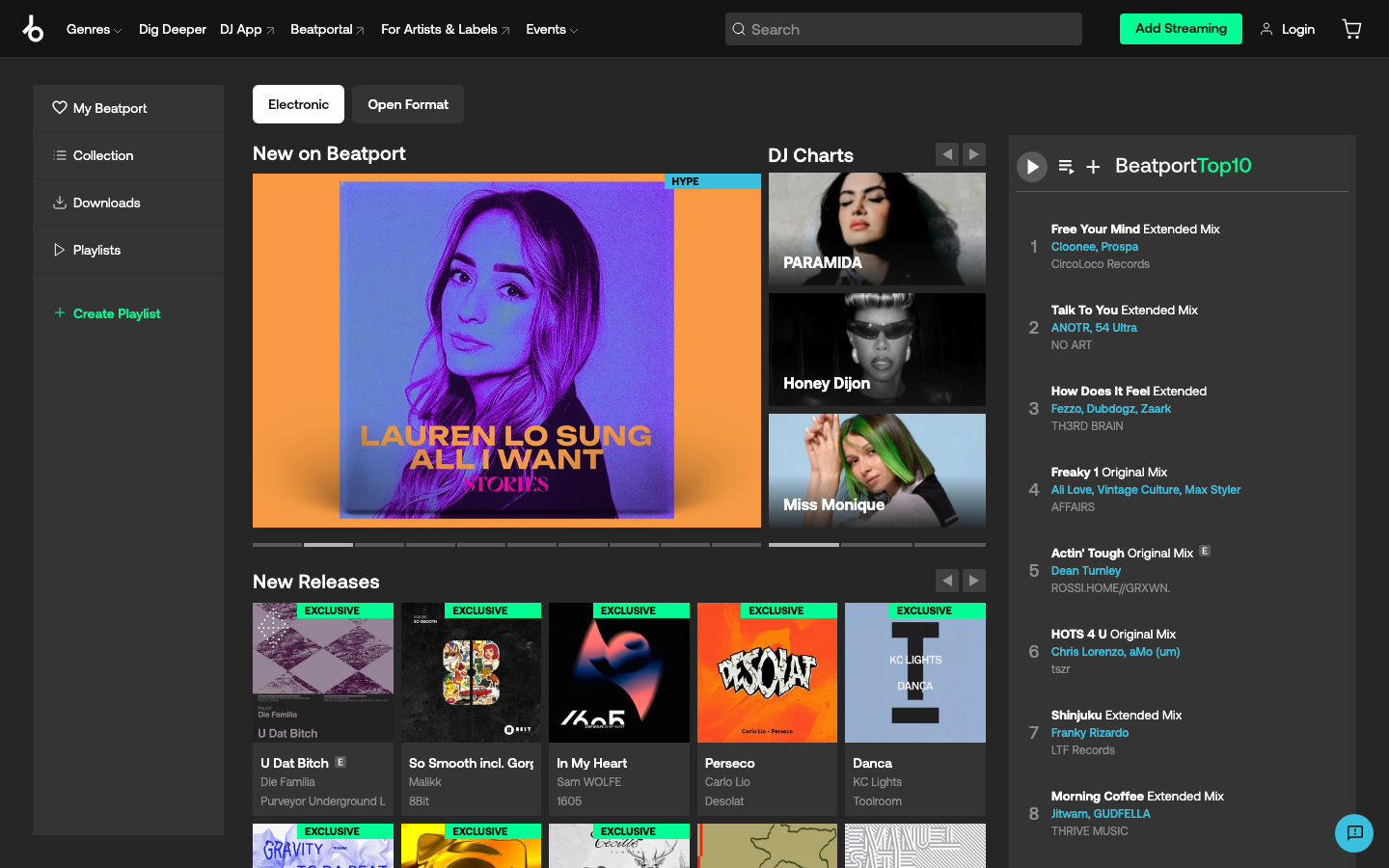Screen dimensions: 1389x868
Task: Focus the Search input field
Action: point(903,29)
